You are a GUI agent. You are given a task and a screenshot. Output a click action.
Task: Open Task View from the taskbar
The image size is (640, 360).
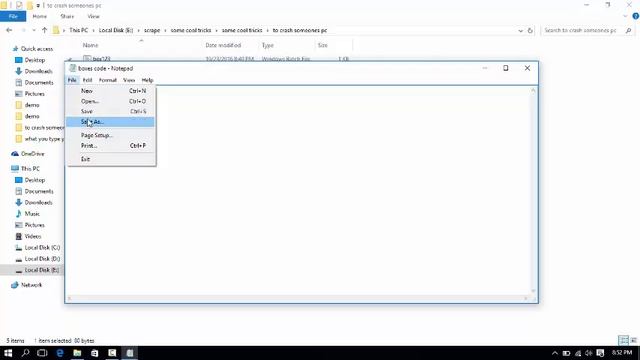[42, 353]
